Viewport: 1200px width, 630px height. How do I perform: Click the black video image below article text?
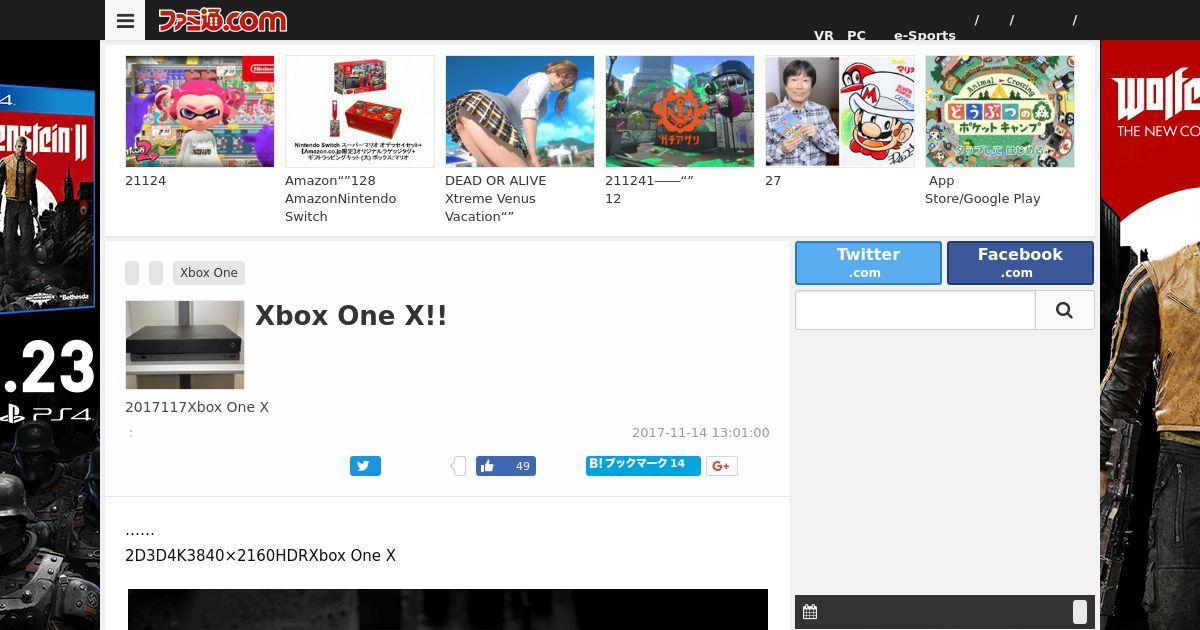click(x=448, y=610)
